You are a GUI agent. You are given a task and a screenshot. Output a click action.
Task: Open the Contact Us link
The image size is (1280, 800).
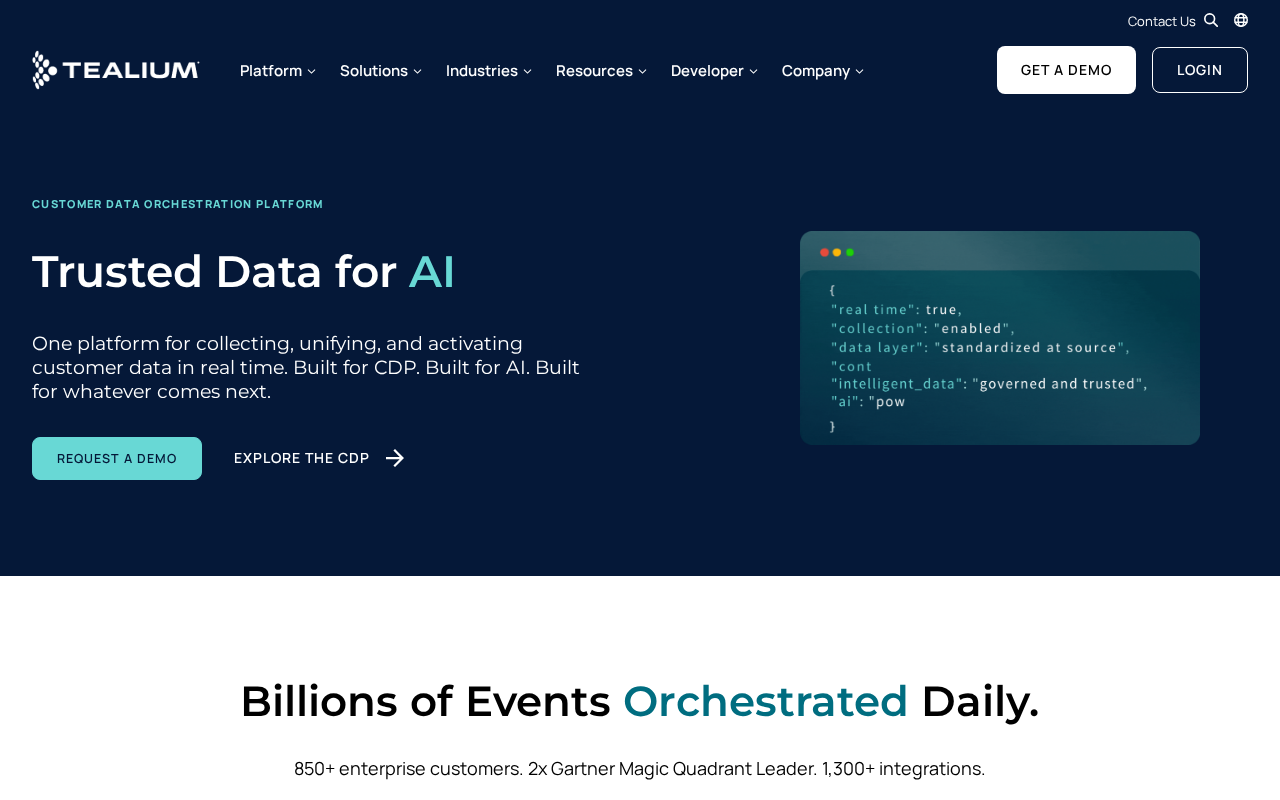[x=1161, y=21]
